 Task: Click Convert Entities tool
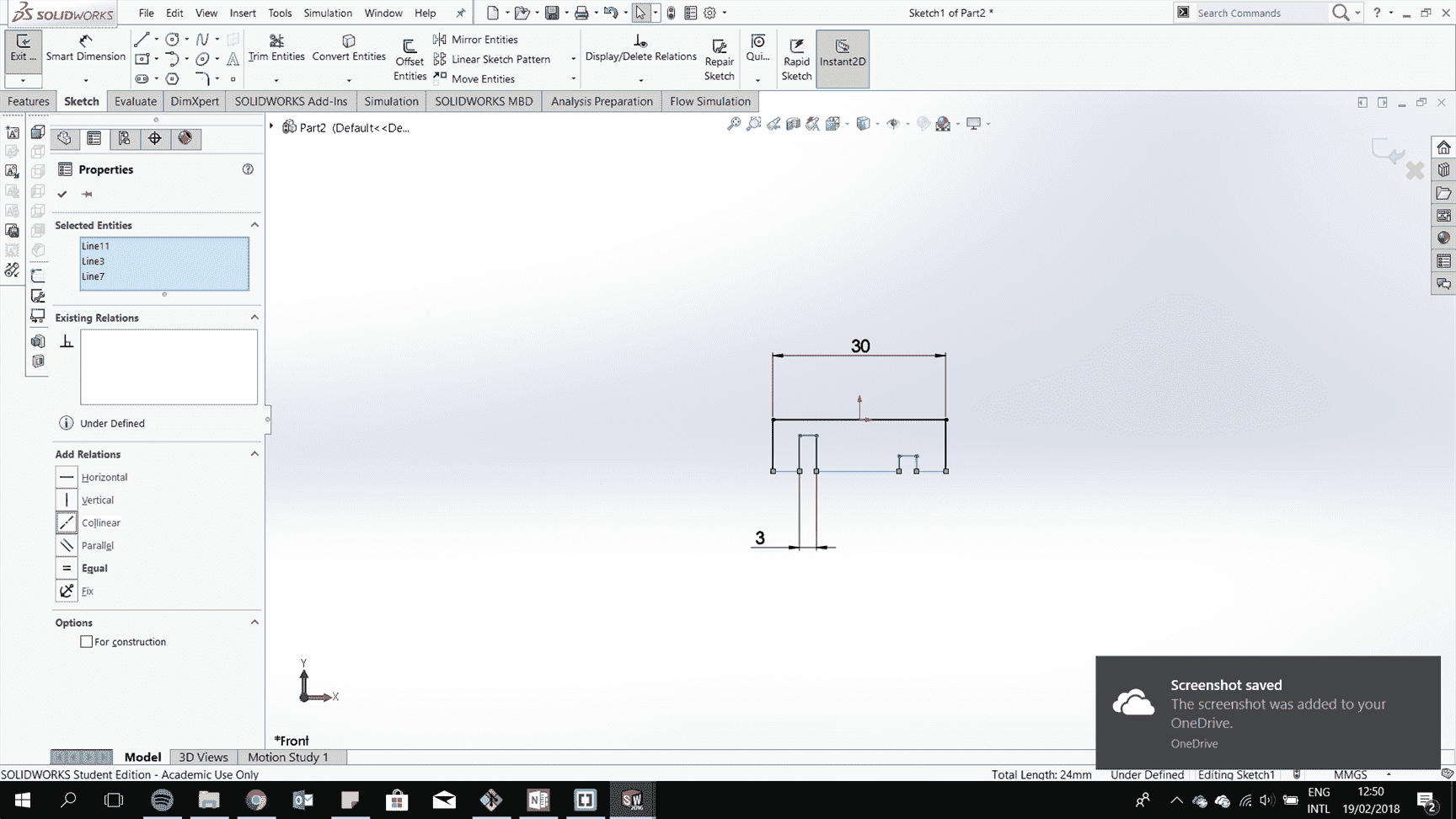tap(349, 48)
